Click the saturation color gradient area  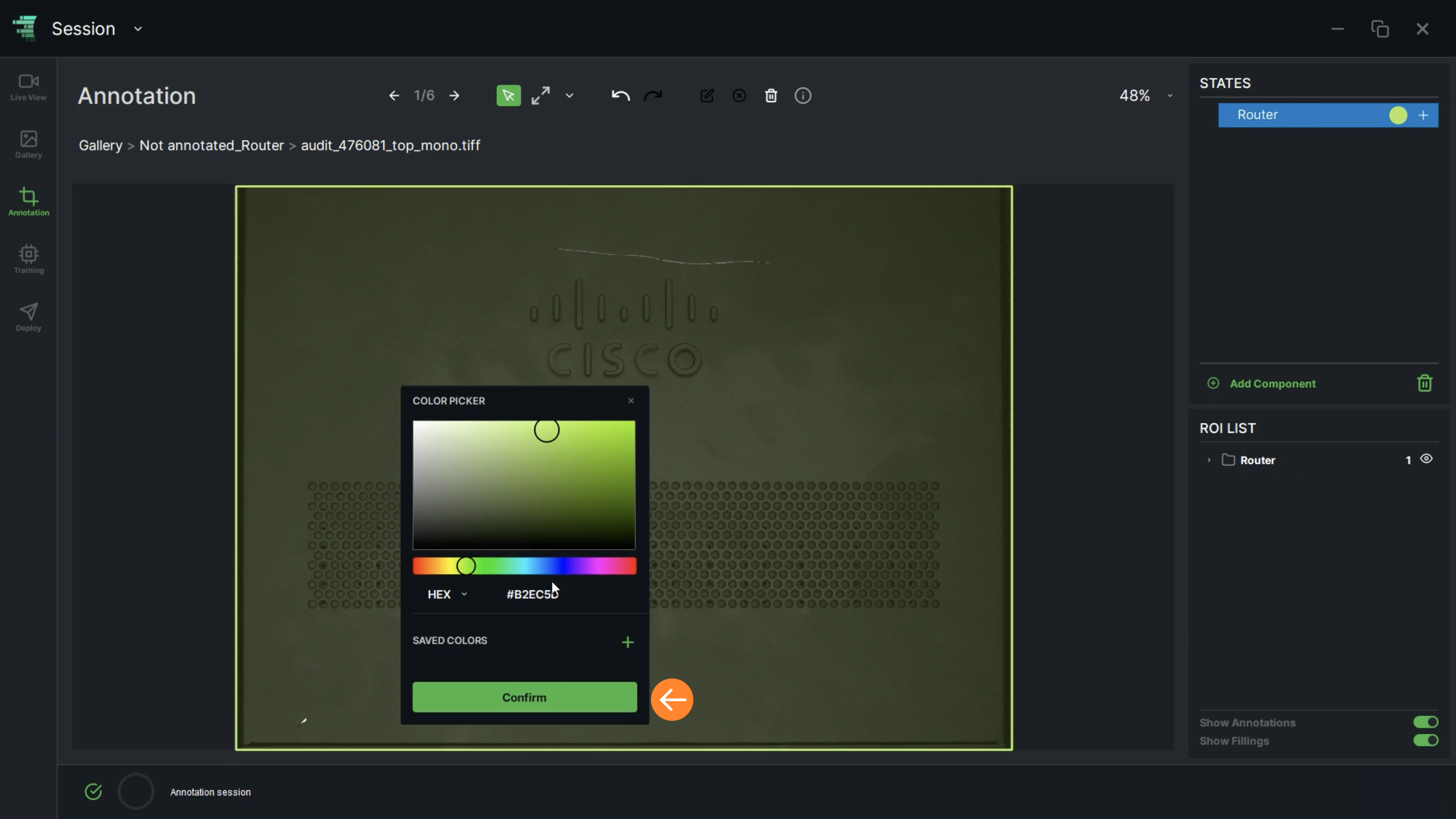(x=524, y=485)
